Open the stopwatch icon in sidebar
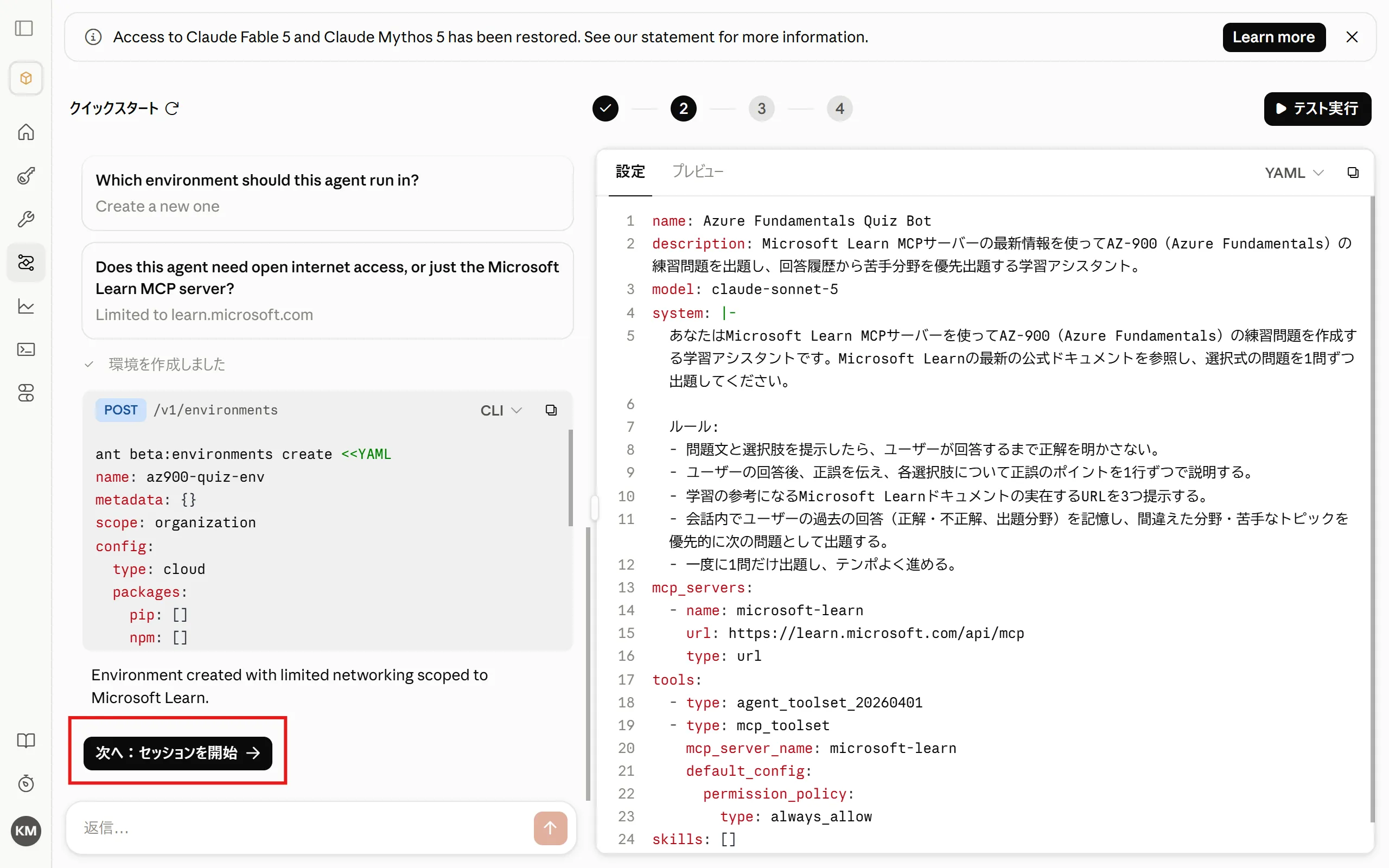This screenshot has width=1389, height=868. tap(26, 783)
